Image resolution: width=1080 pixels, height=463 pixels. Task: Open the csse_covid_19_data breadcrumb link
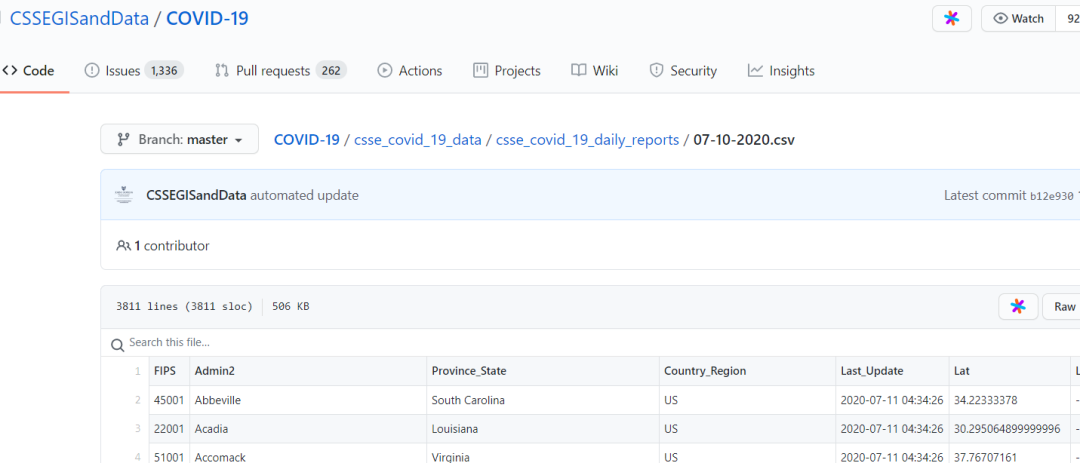click(419, 140)
